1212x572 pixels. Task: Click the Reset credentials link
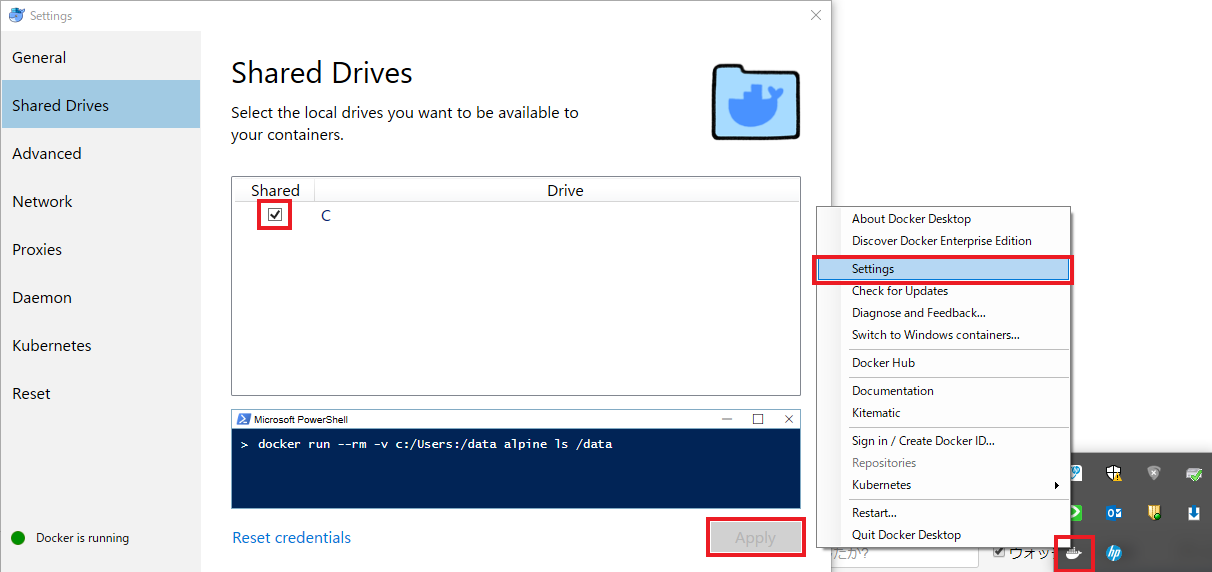[x=292, y=538]
